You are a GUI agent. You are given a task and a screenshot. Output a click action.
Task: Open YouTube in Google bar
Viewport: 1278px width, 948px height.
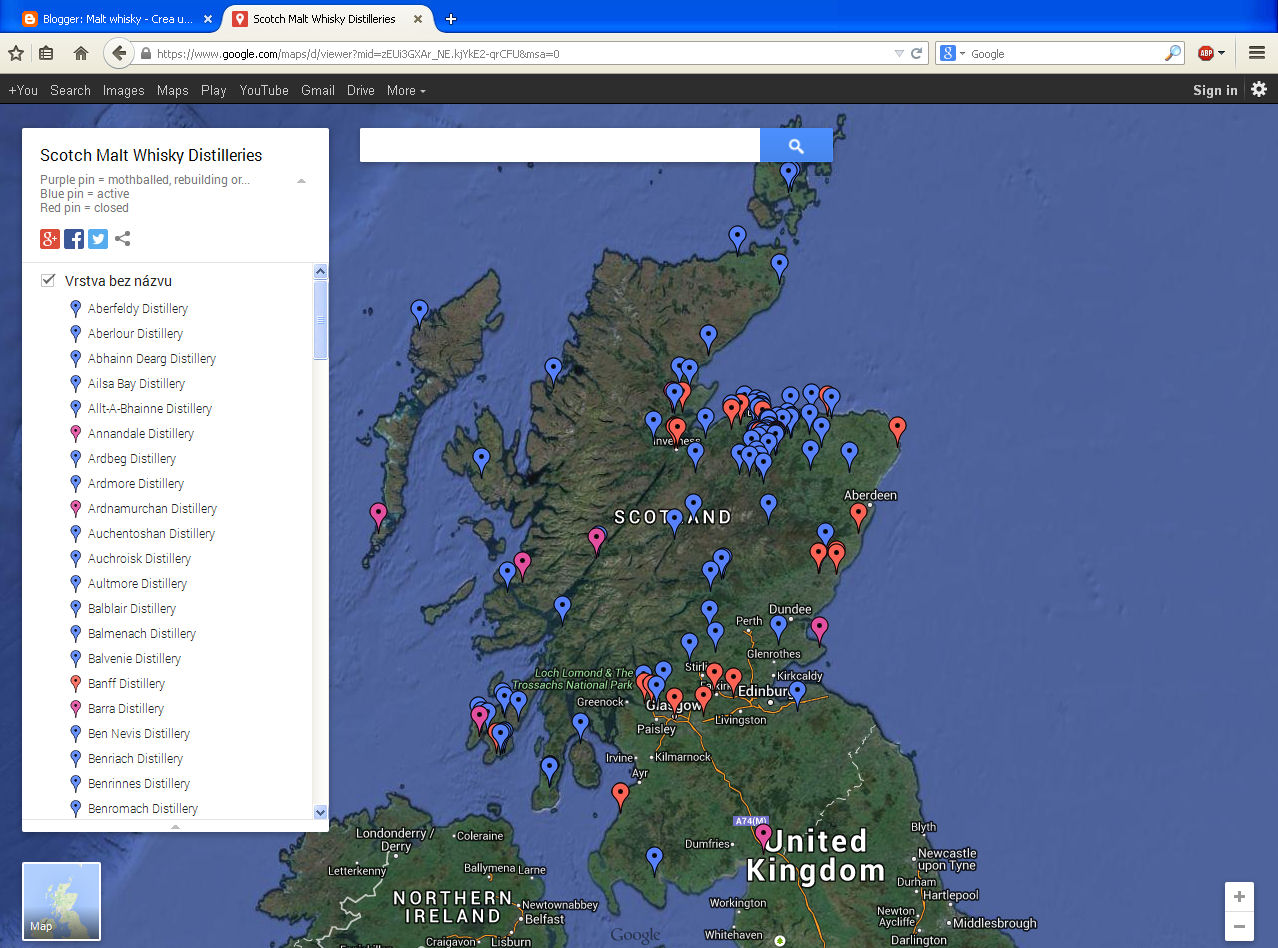point(264,90)
